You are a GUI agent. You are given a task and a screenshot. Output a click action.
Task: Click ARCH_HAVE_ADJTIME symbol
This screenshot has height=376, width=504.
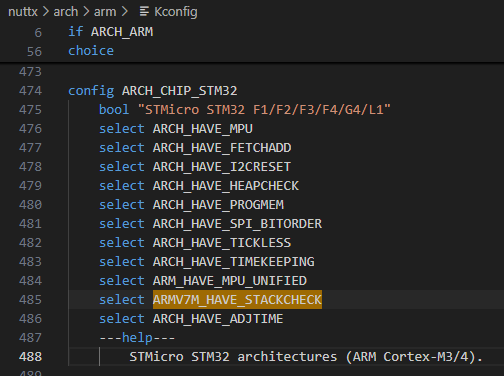pyautogui.click(x=218, y=319)
